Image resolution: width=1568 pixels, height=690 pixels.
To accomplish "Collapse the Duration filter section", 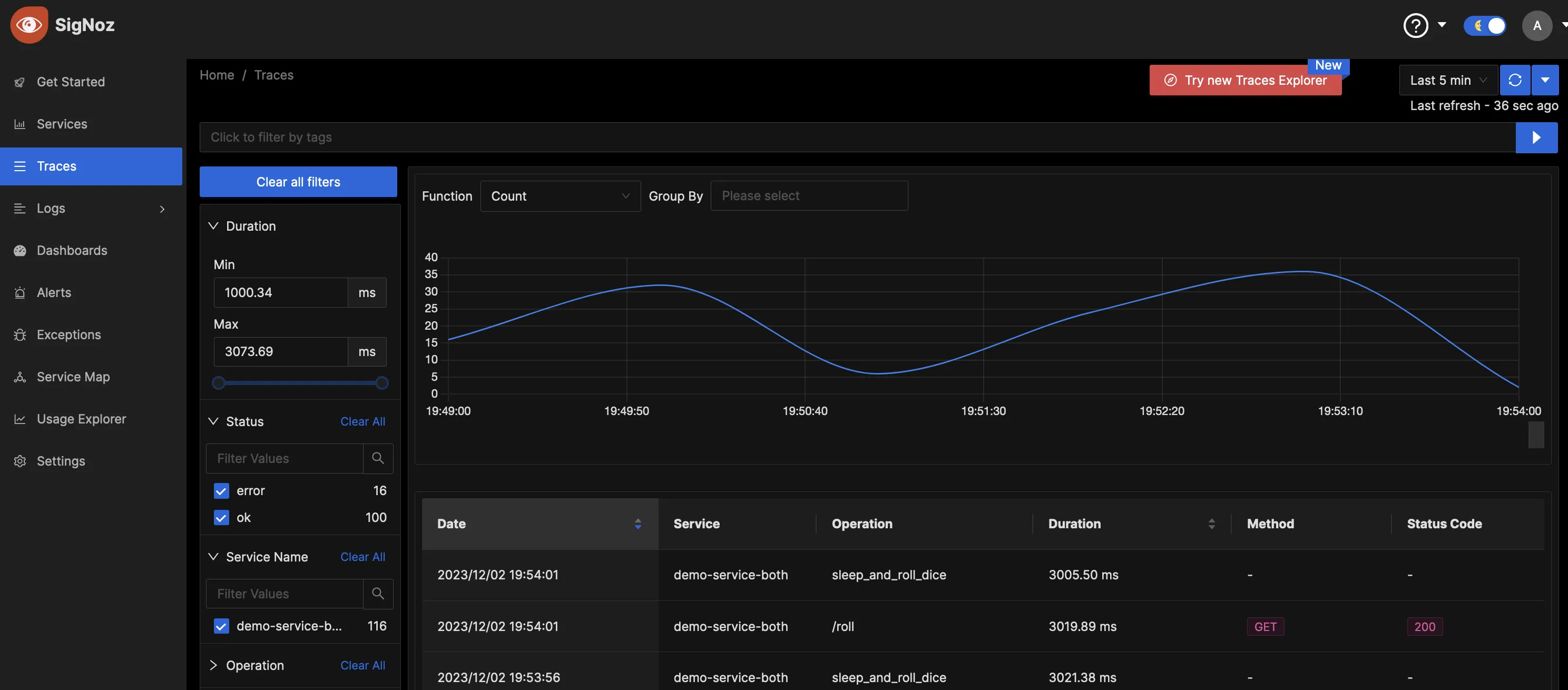I will [x=213, y=226].
